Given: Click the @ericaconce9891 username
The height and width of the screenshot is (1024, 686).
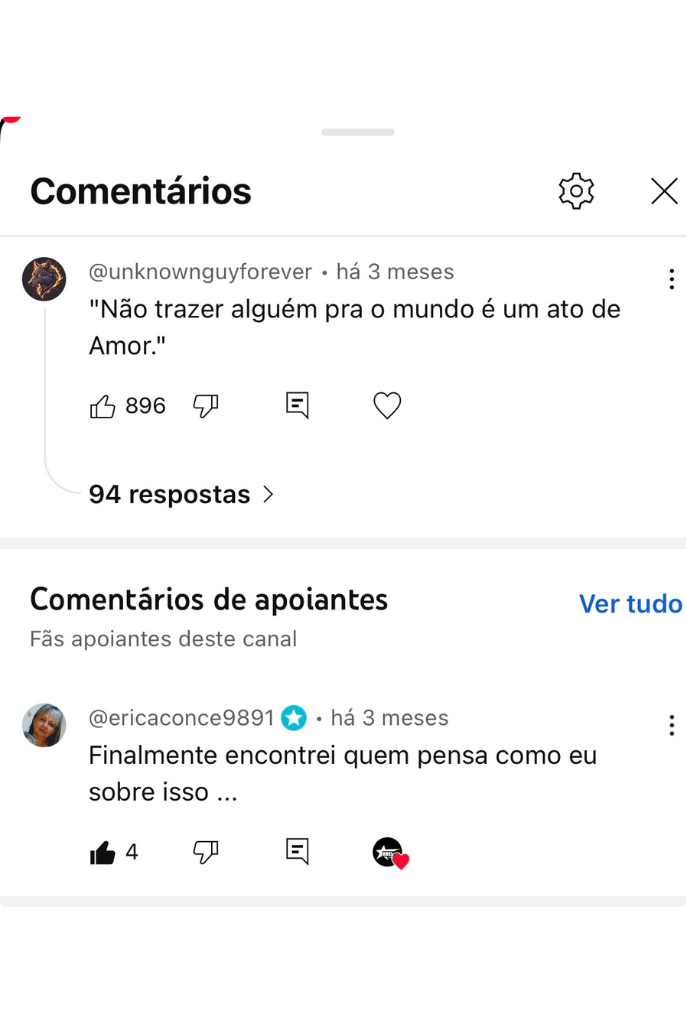Looking at the screenshot, I should coord(181,718).
